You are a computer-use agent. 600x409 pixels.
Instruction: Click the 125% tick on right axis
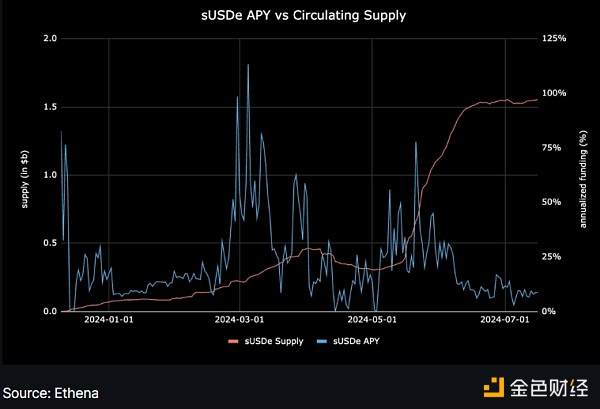(x=554, y=38)
